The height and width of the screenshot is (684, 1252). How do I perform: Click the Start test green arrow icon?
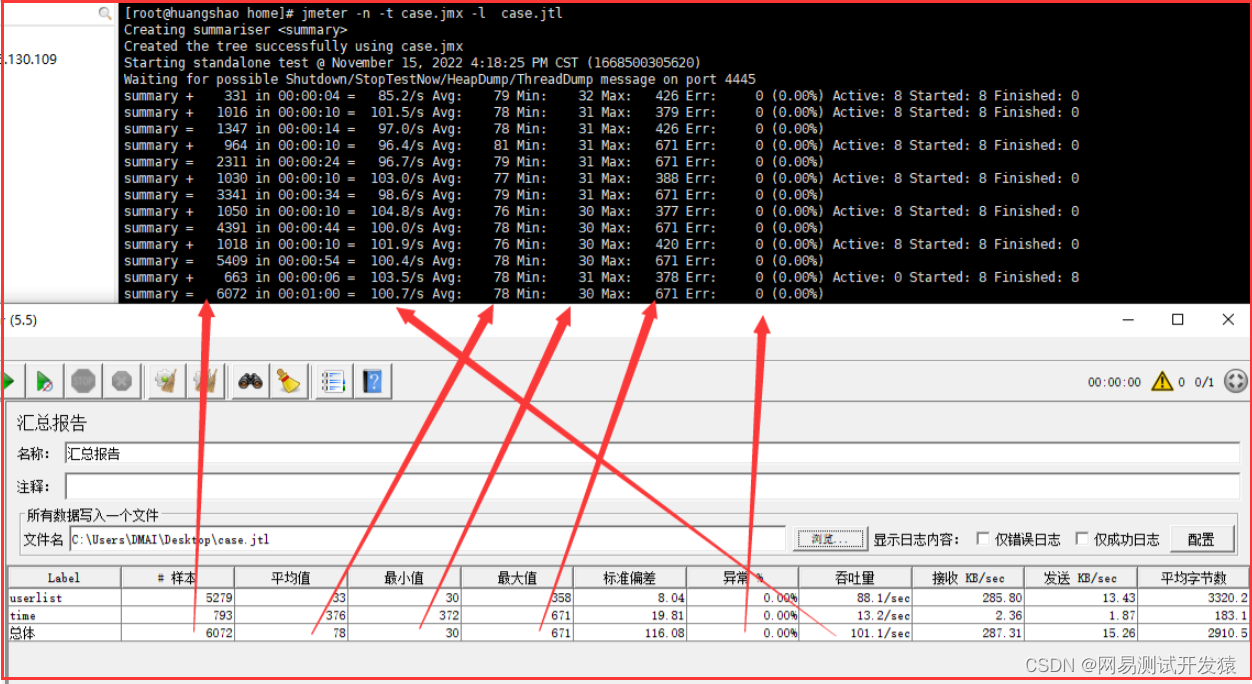coord(9,381)
